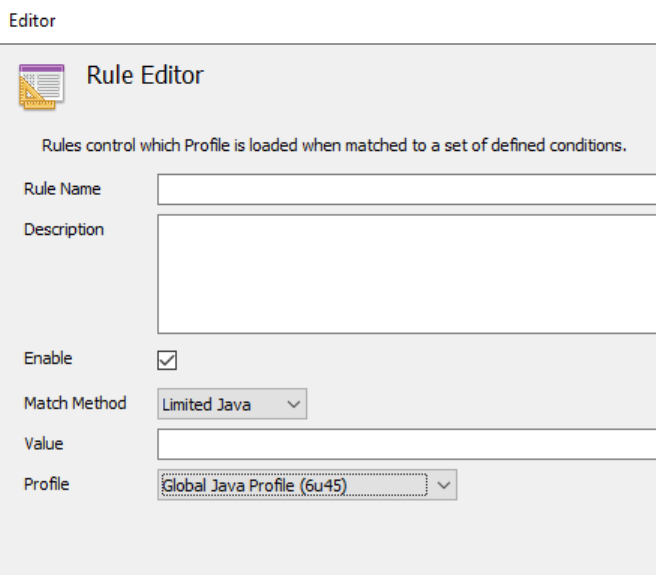Uncheck the Enable checkbox
The width and height of the screenshot is (656, 575).
[168, 359]
